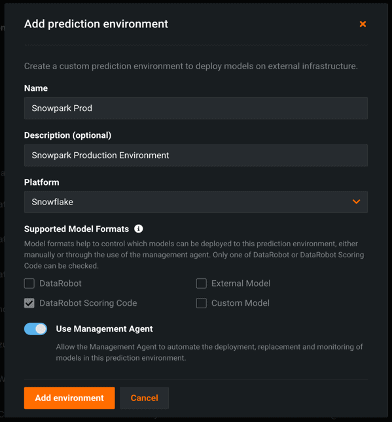
Task: Click the 'Add prediction environment' title
Action: (x=96, y=24)
